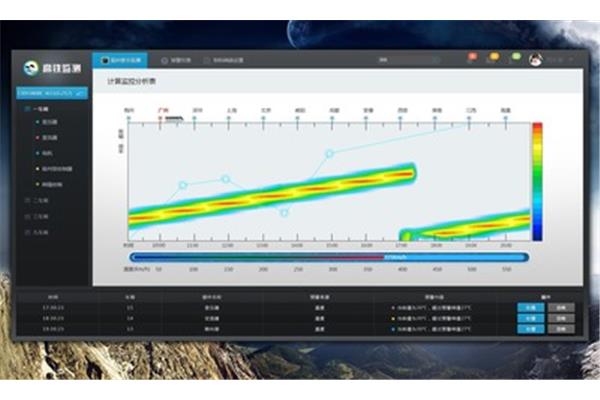Click blue action button in first alarm row
Image resolution: width=600 pixels, height=400 pixels.
tap(531, 307)
